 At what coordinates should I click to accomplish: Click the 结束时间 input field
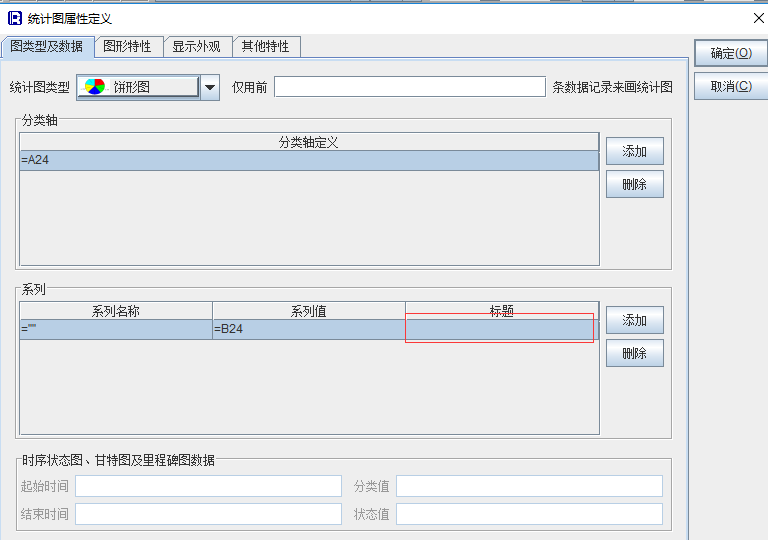point(208,514)
